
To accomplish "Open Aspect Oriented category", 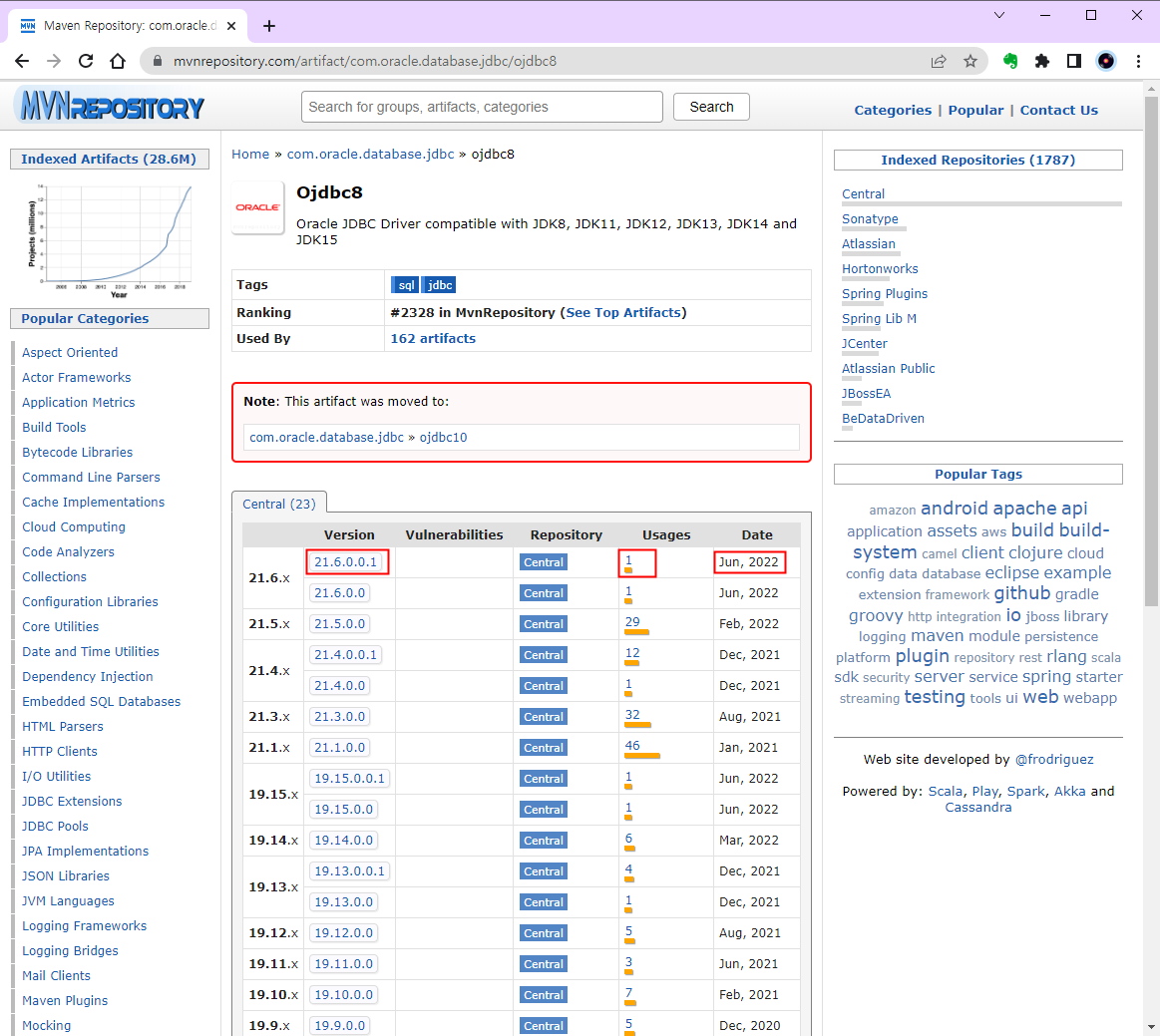I will (70, 353).
